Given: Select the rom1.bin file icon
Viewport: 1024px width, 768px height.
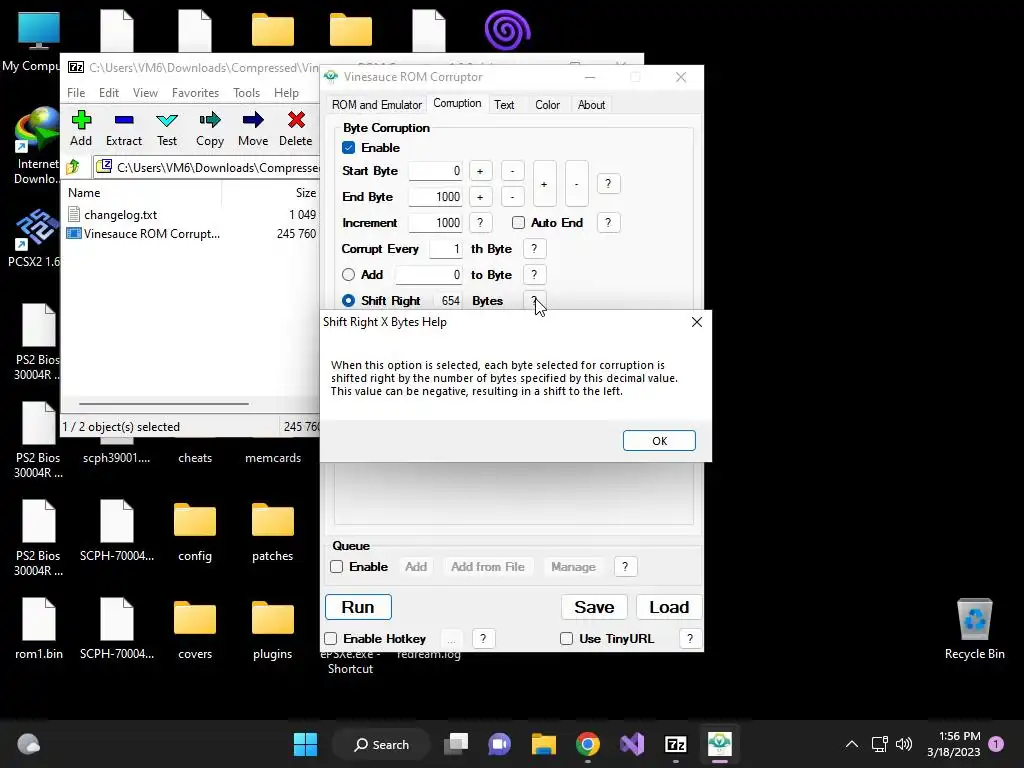Looking at the screenshot, I should coord(39,628).
